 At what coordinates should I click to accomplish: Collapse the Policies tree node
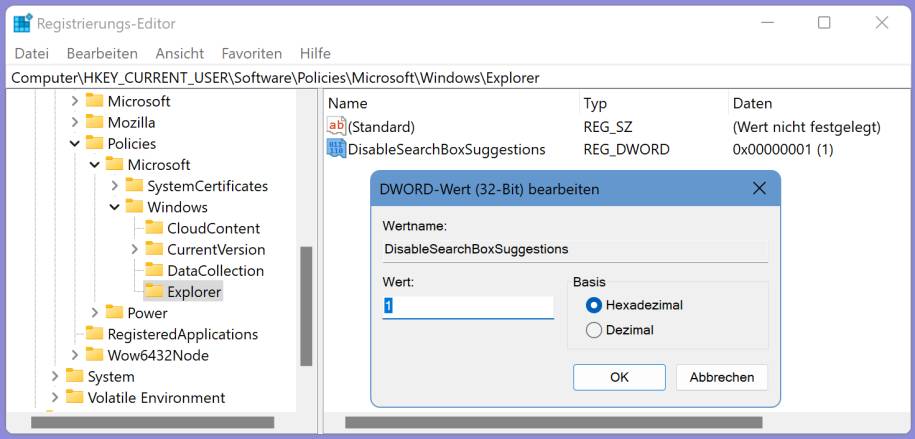74,144
